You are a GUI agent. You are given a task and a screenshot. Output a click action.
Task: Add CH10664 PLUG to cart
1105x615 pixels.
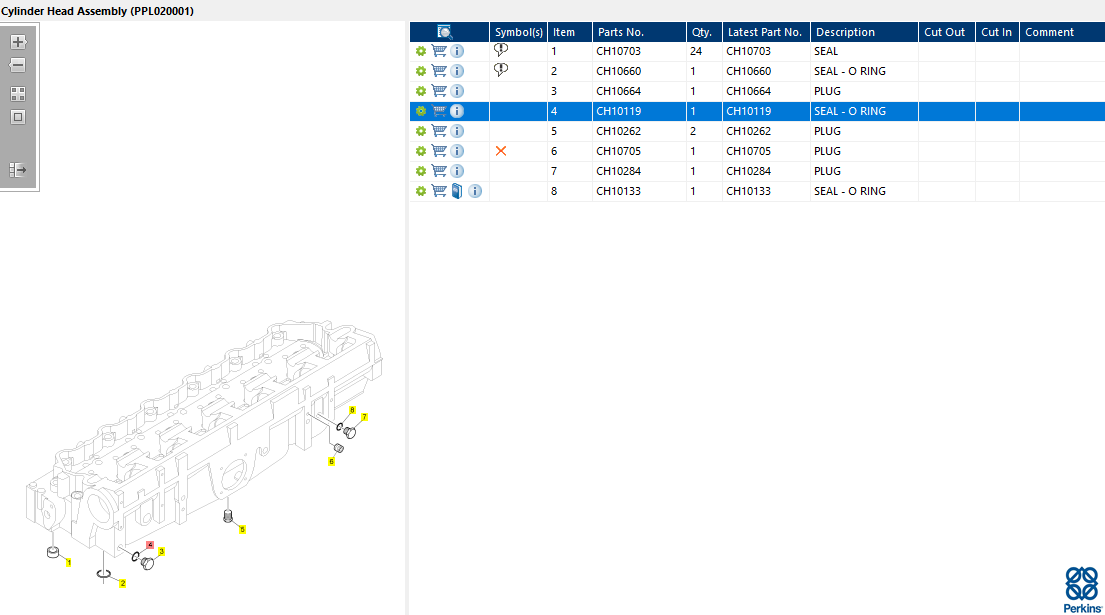point(439,91)
